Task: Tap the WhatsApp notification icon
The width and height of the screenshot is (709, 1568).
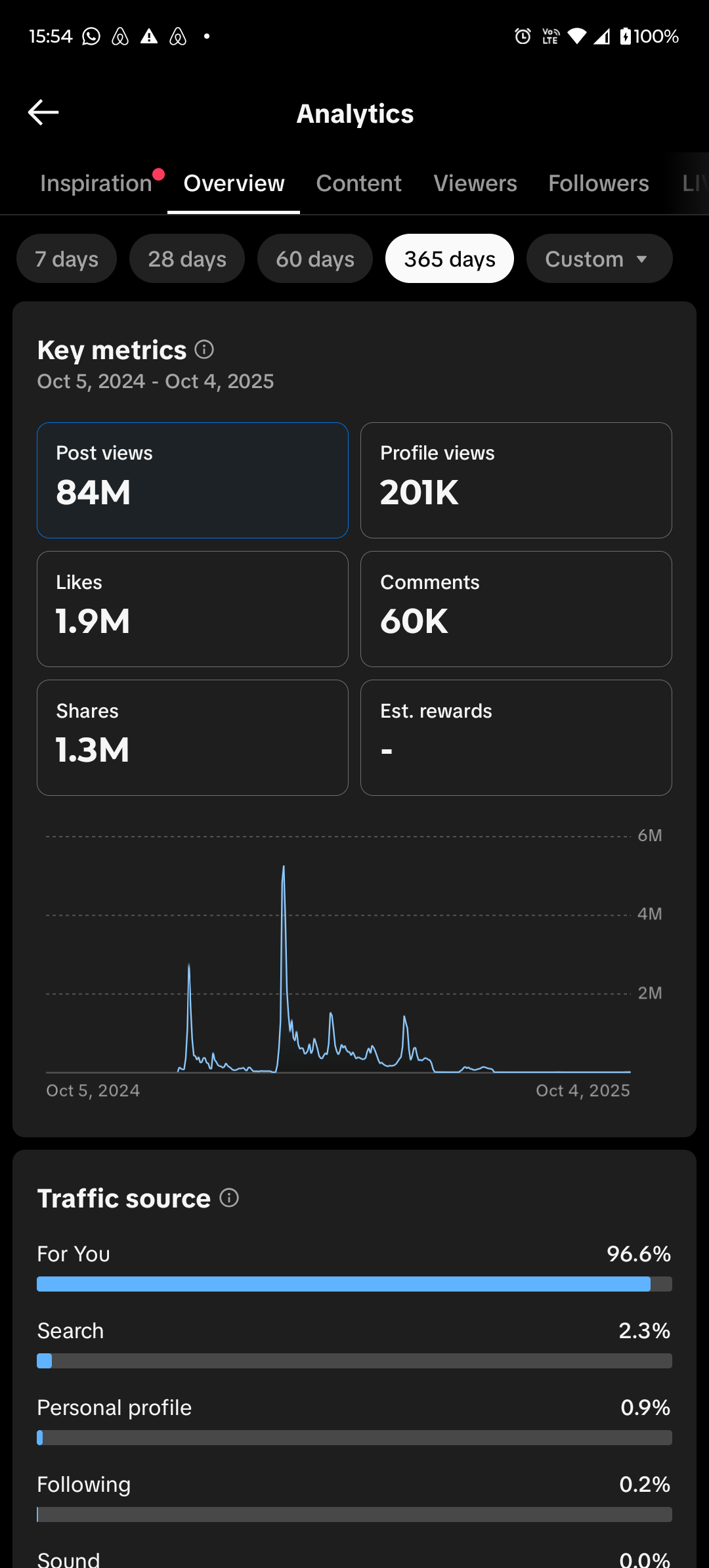Action: coord(91,36)
